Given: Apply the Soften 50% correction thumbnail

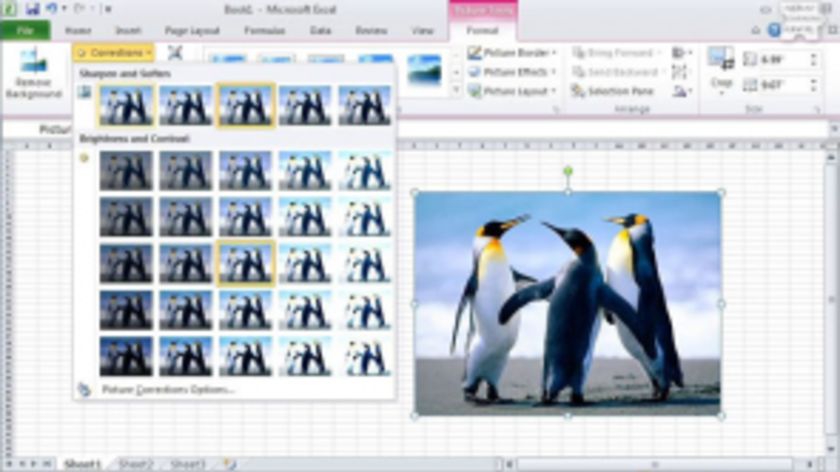Looking at the screenshot, I should (126, 106).
